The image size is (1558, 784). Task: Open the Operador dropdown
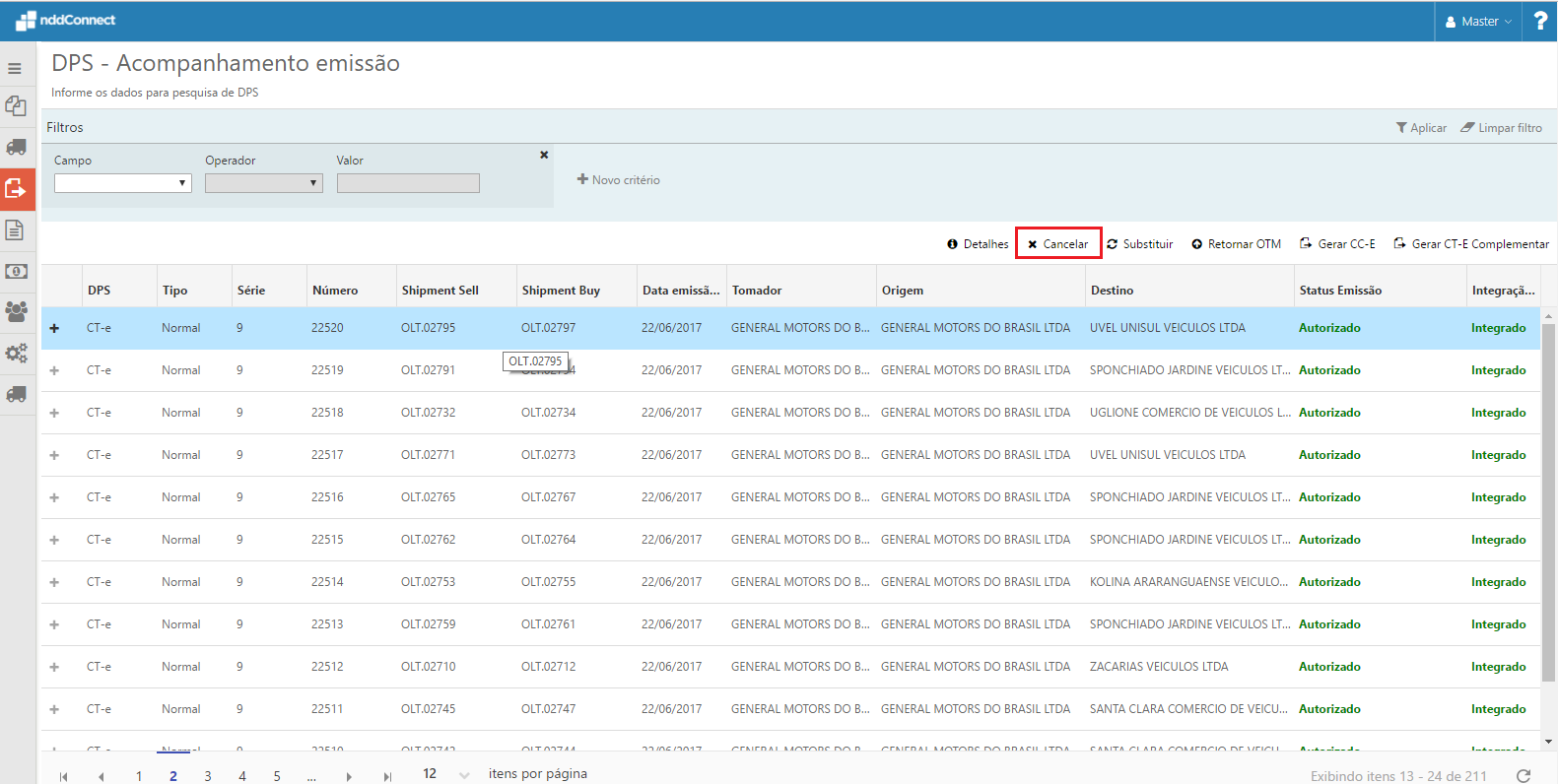(x=263, y=183)
